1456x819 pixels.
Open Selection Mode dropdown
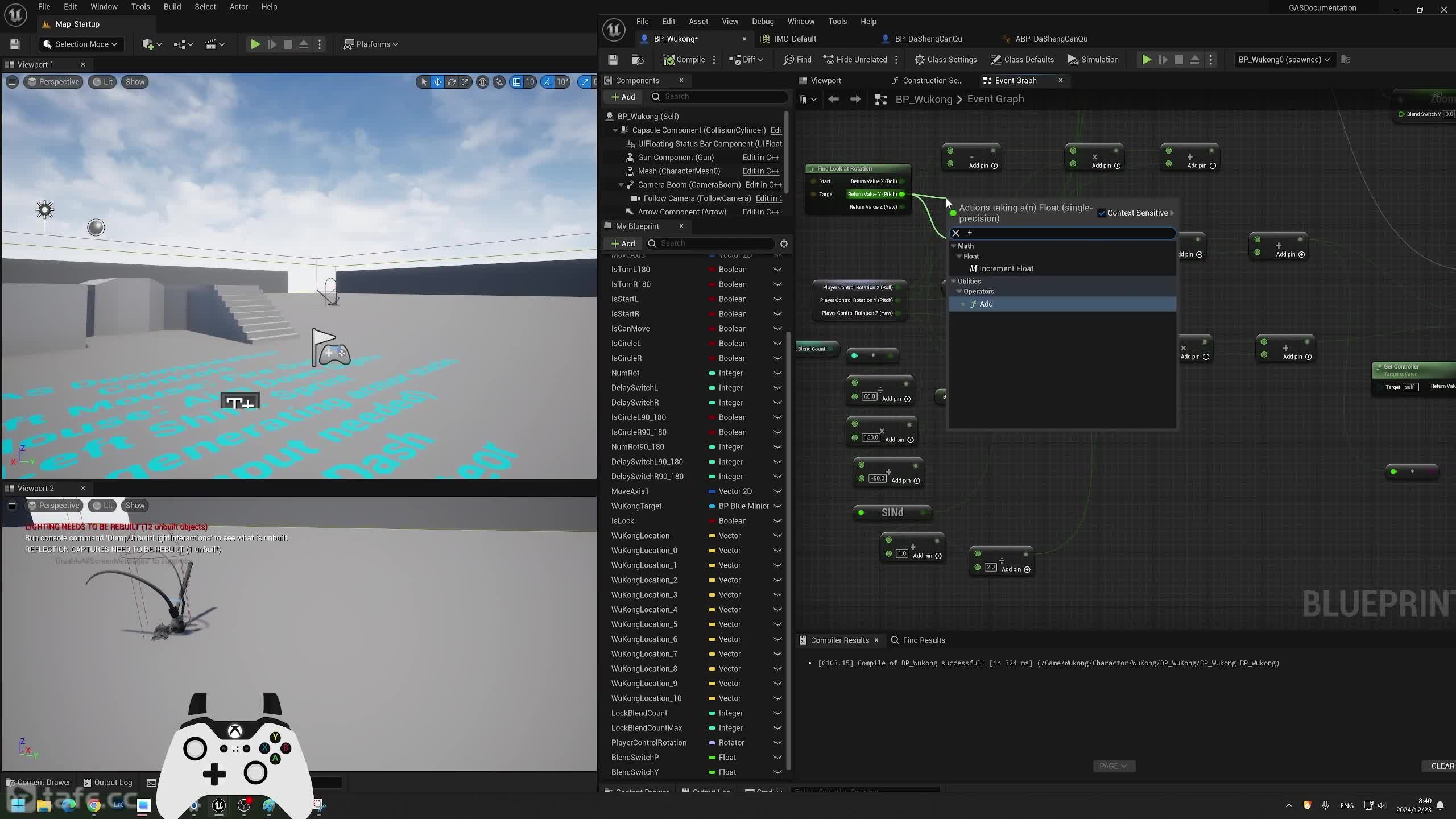pos(80,44)
